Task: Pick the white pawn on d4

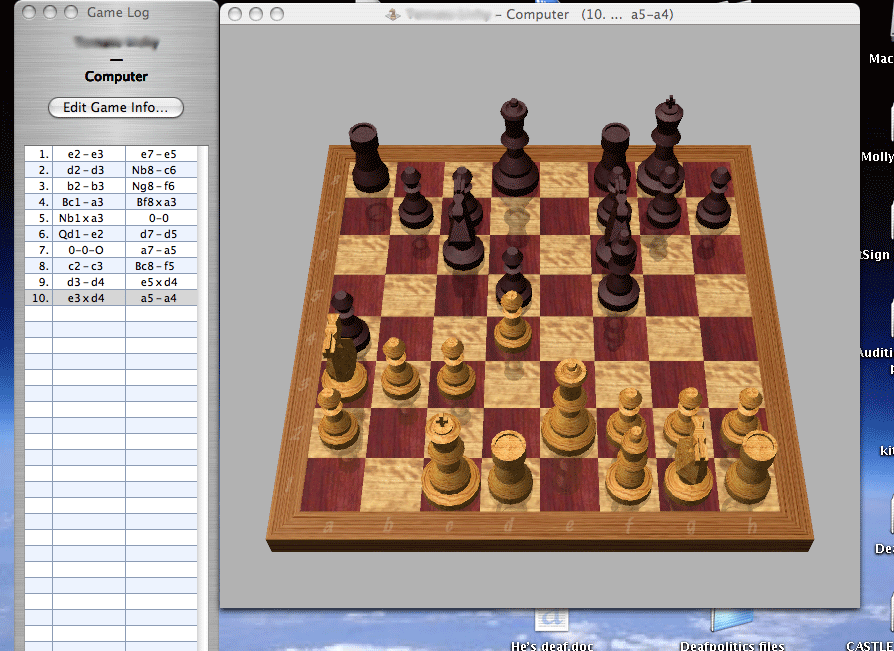Action: (512, 322)
